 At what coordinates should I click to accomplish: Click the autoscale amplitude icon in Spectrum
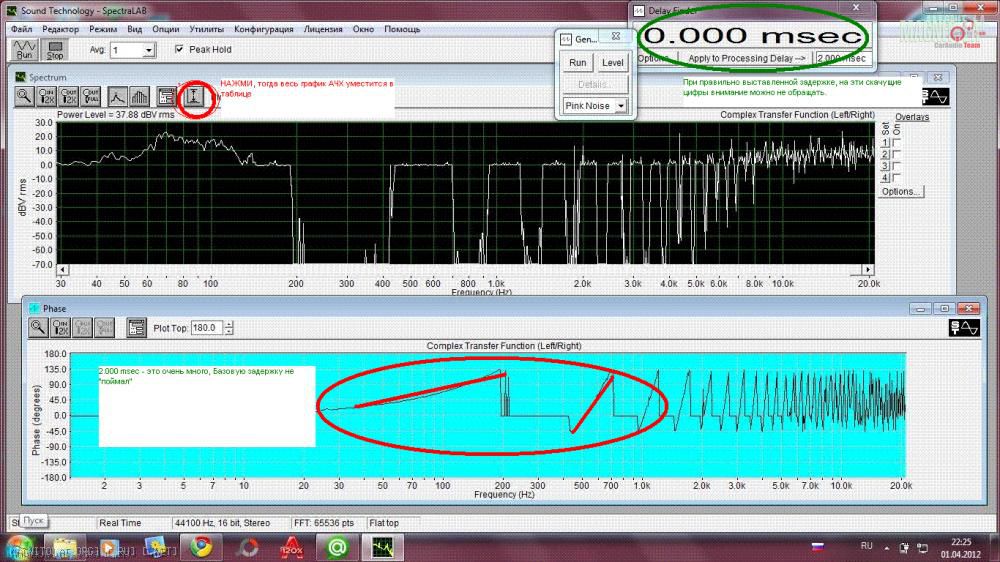[194, 96]
